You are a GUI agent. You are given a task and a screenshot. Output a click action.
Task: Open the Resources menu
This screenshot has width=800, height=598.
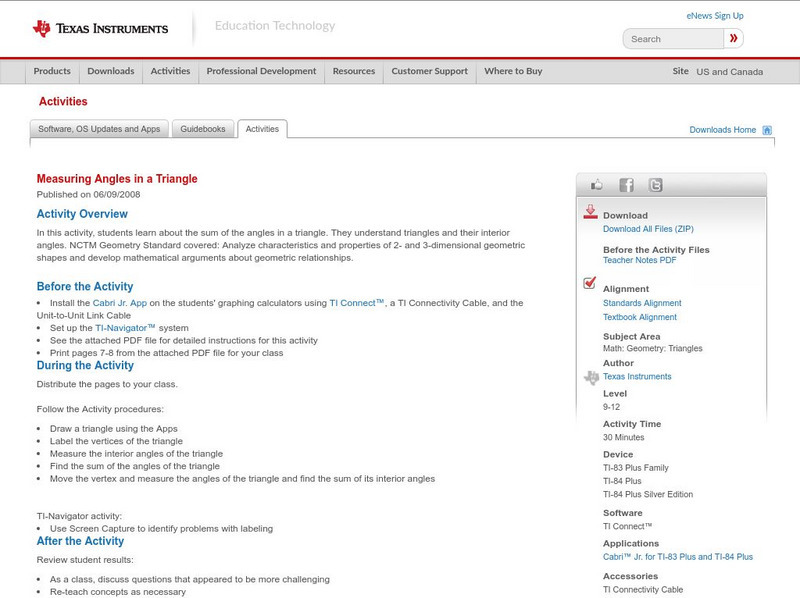click(x=354, y=71)
